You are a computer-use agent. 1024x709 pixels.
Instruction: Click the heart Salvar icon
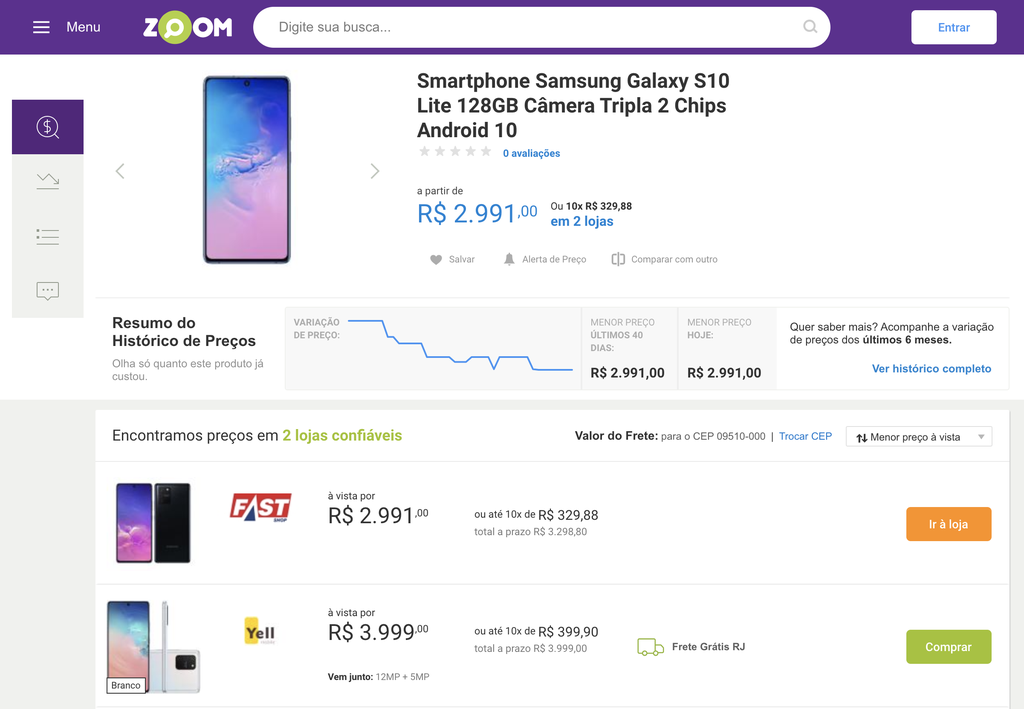click(436, 260)
